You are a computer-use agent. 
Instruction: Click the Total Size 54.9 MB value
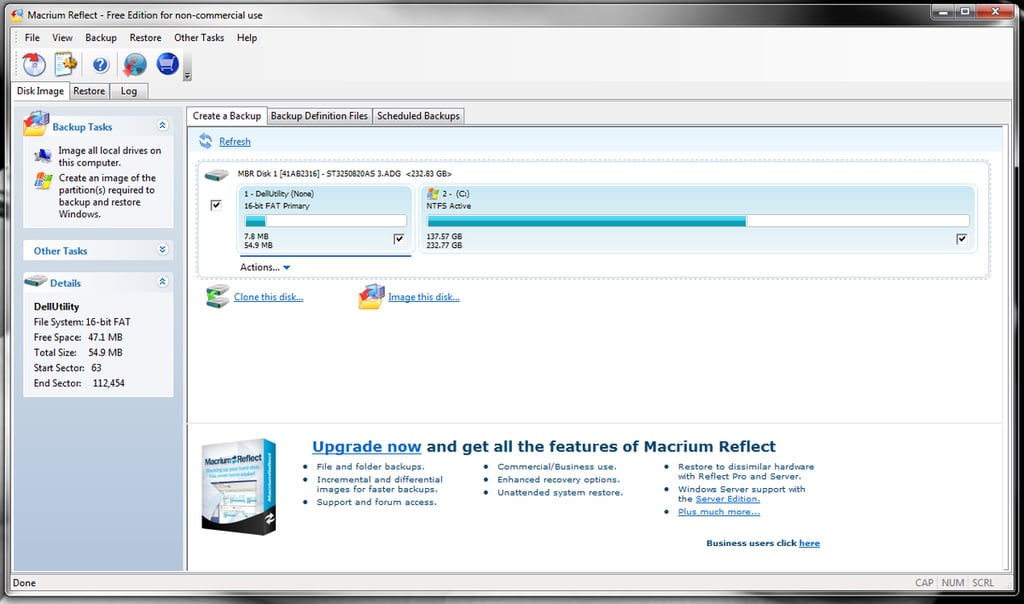tap(105, 353)
